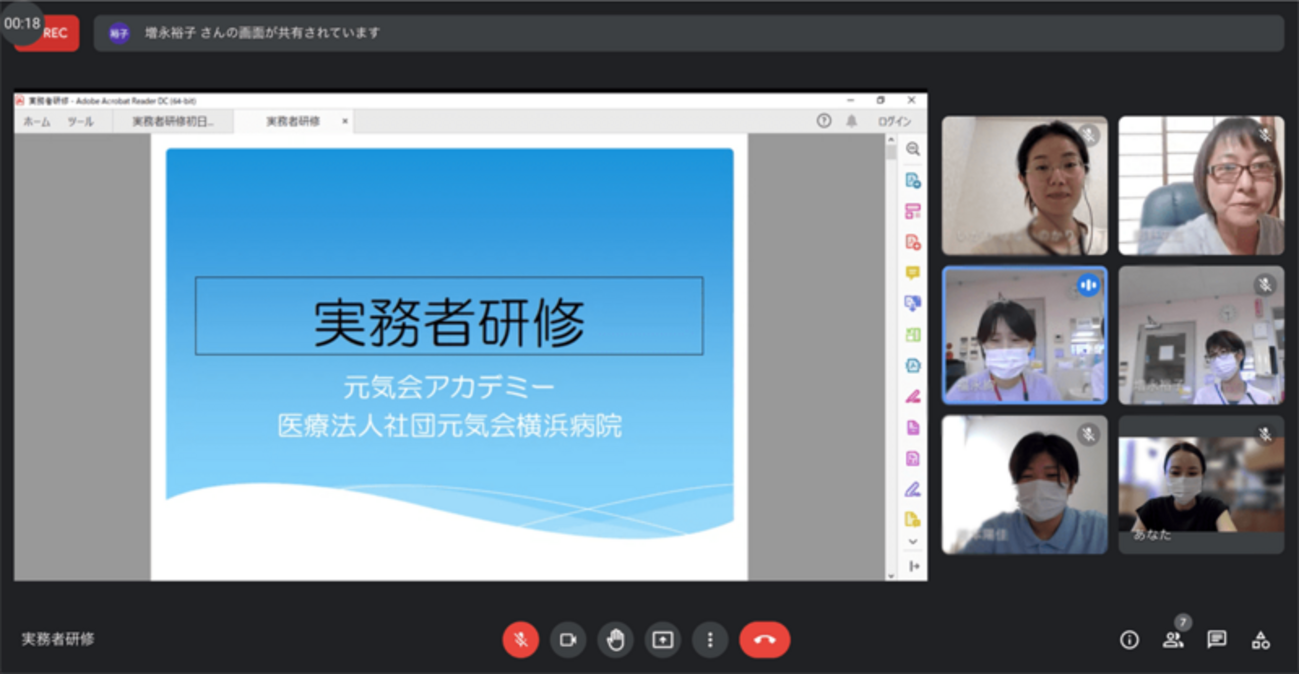The image size is (1299, 674).
Task: Open the green Organize Pages tool icon
Action: coord(913,335)
